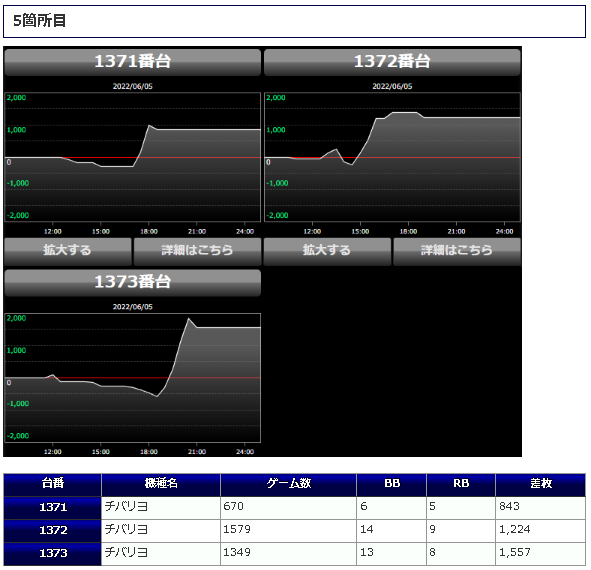Click the 台番 column header

coord(53,485)
